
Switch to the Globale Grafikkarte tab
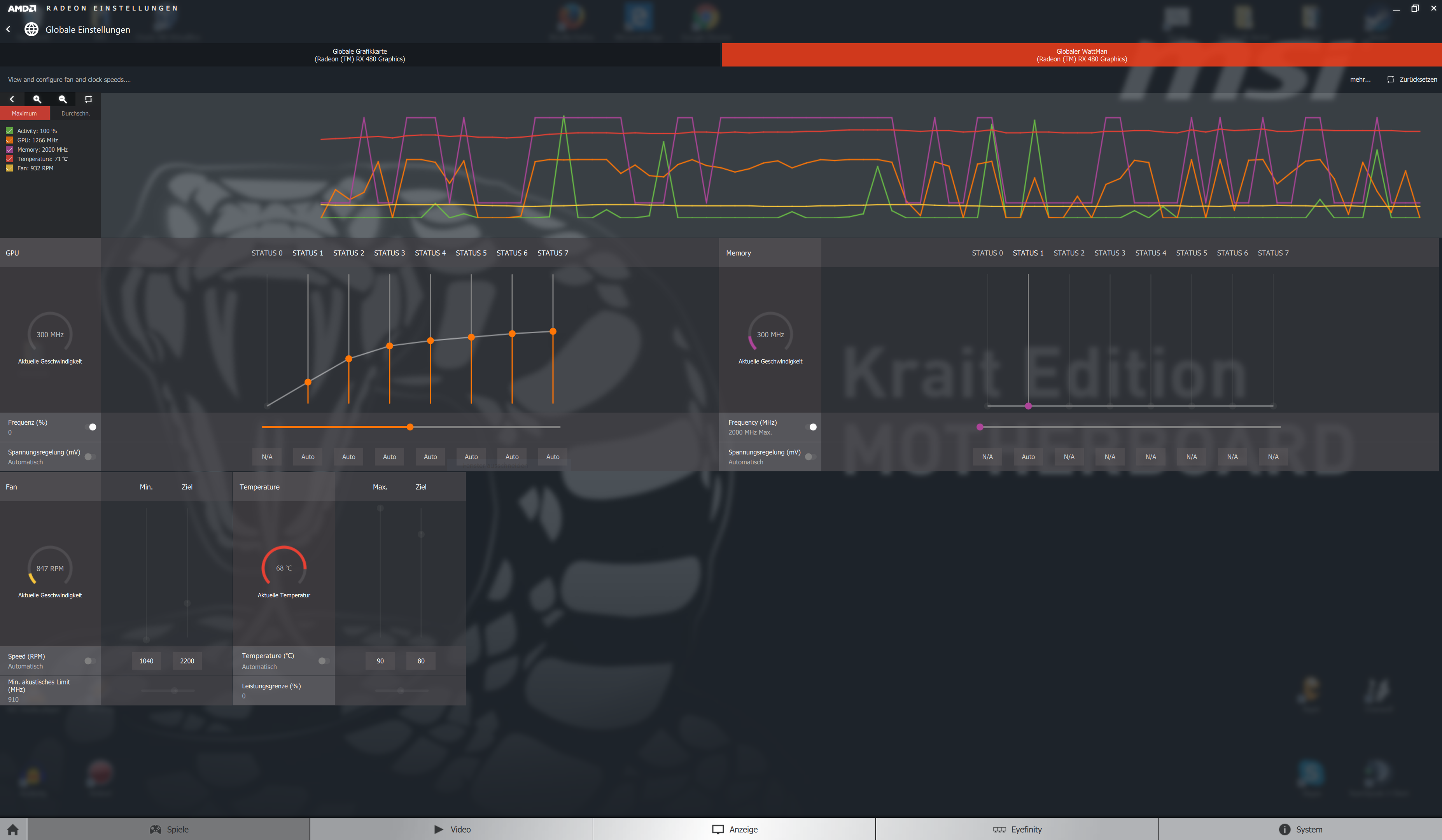[360, 55]
